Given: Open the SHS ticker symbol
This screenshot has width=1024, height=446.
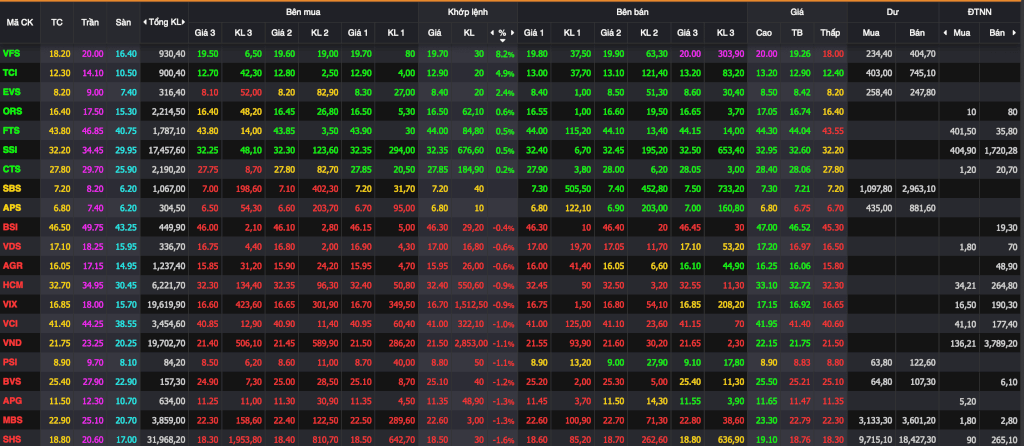Looking at the screenshot, I should pyautogui.click(x=11, y=440).
